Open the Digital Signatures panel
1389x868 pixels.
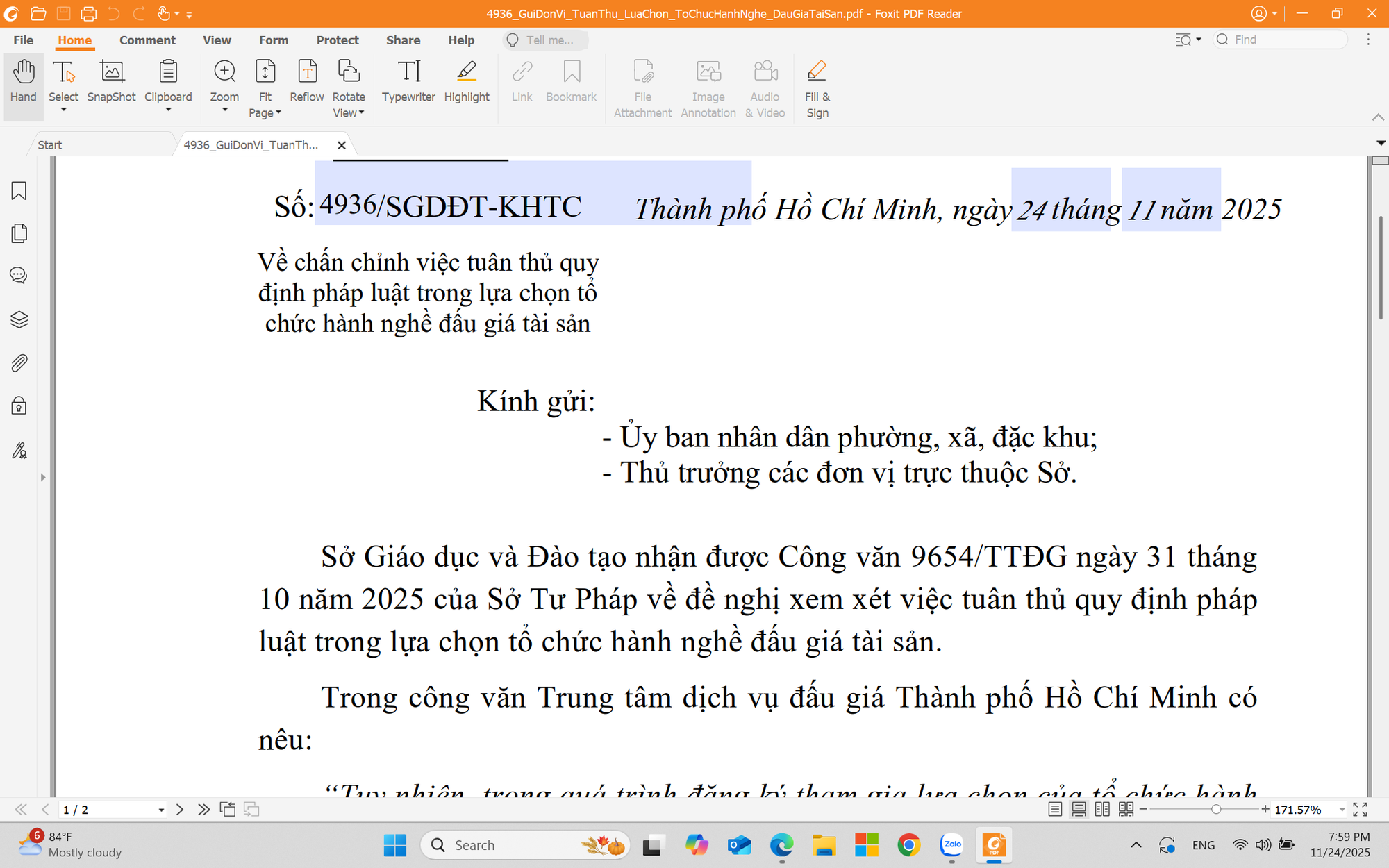coord(19,451)
